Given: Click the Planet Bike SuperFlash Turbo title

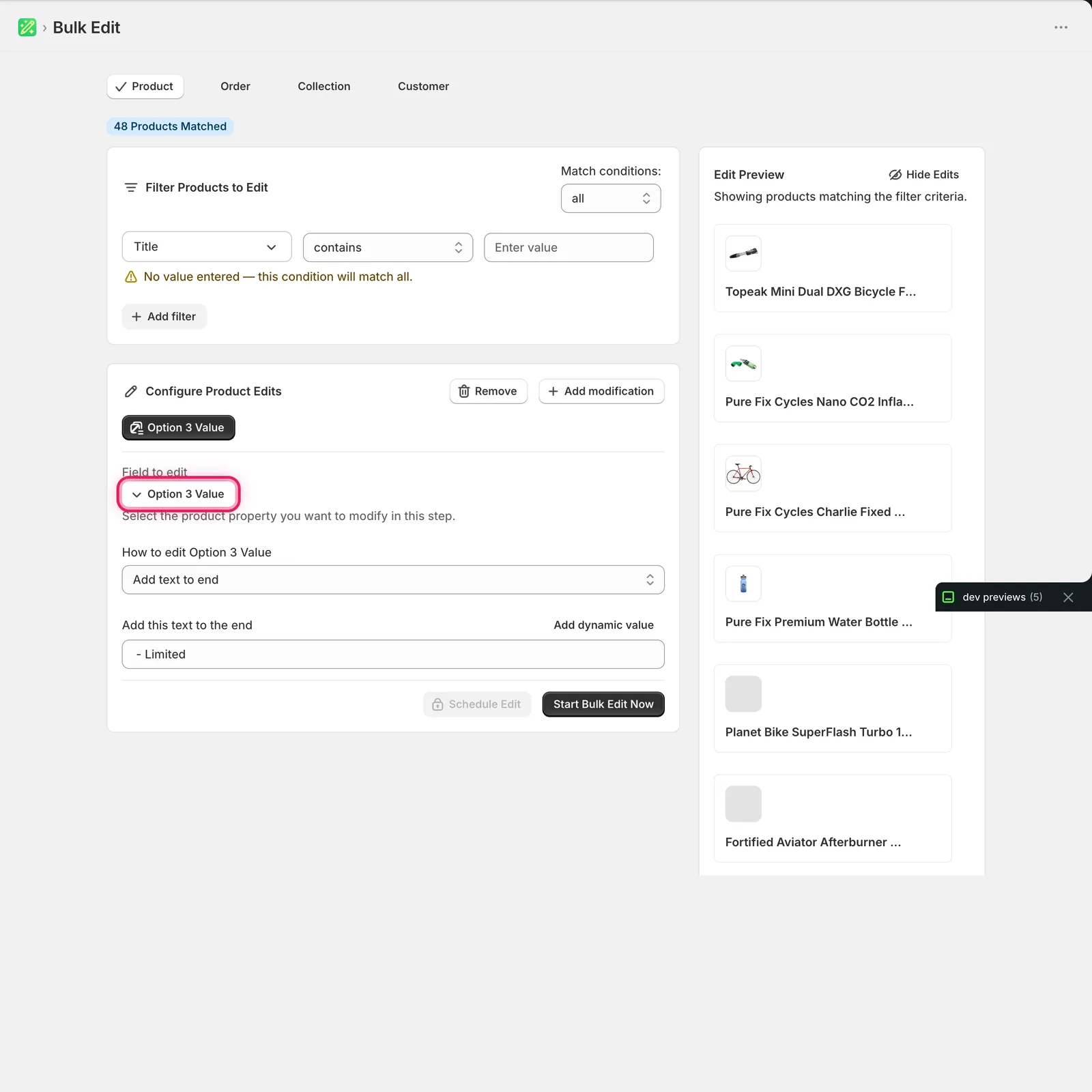Looking at the screenshot, I should coord(819,732).
